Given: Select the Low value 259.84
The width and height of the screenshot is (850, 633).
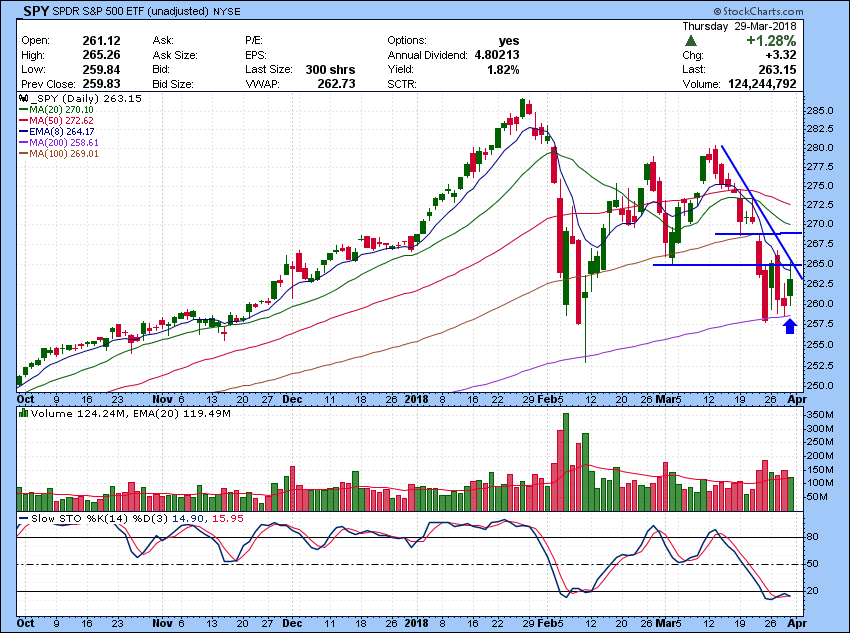Looking at the screenshot, I should [x=101, y=70].
